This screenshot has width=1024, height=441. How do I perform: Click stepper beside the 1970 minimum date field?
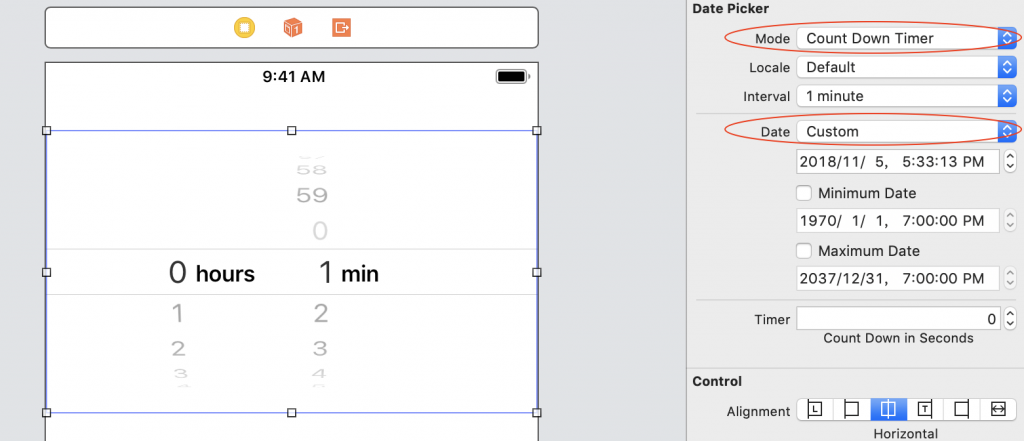click(1010, 220)
